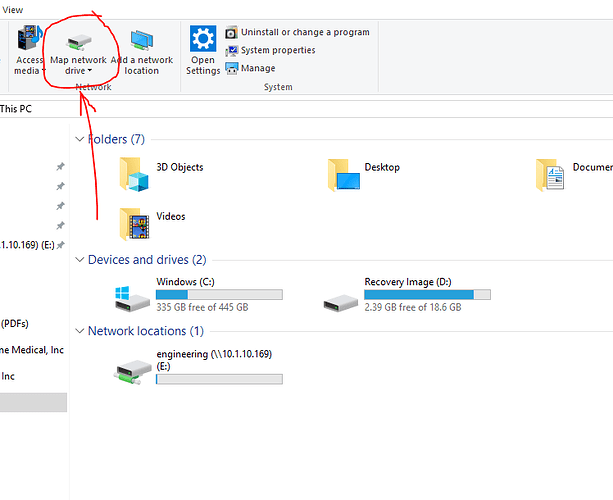This screenshot has height=500, width=613.
Task: Switch to the View ribbon tab
Action: tap(13, 10)
